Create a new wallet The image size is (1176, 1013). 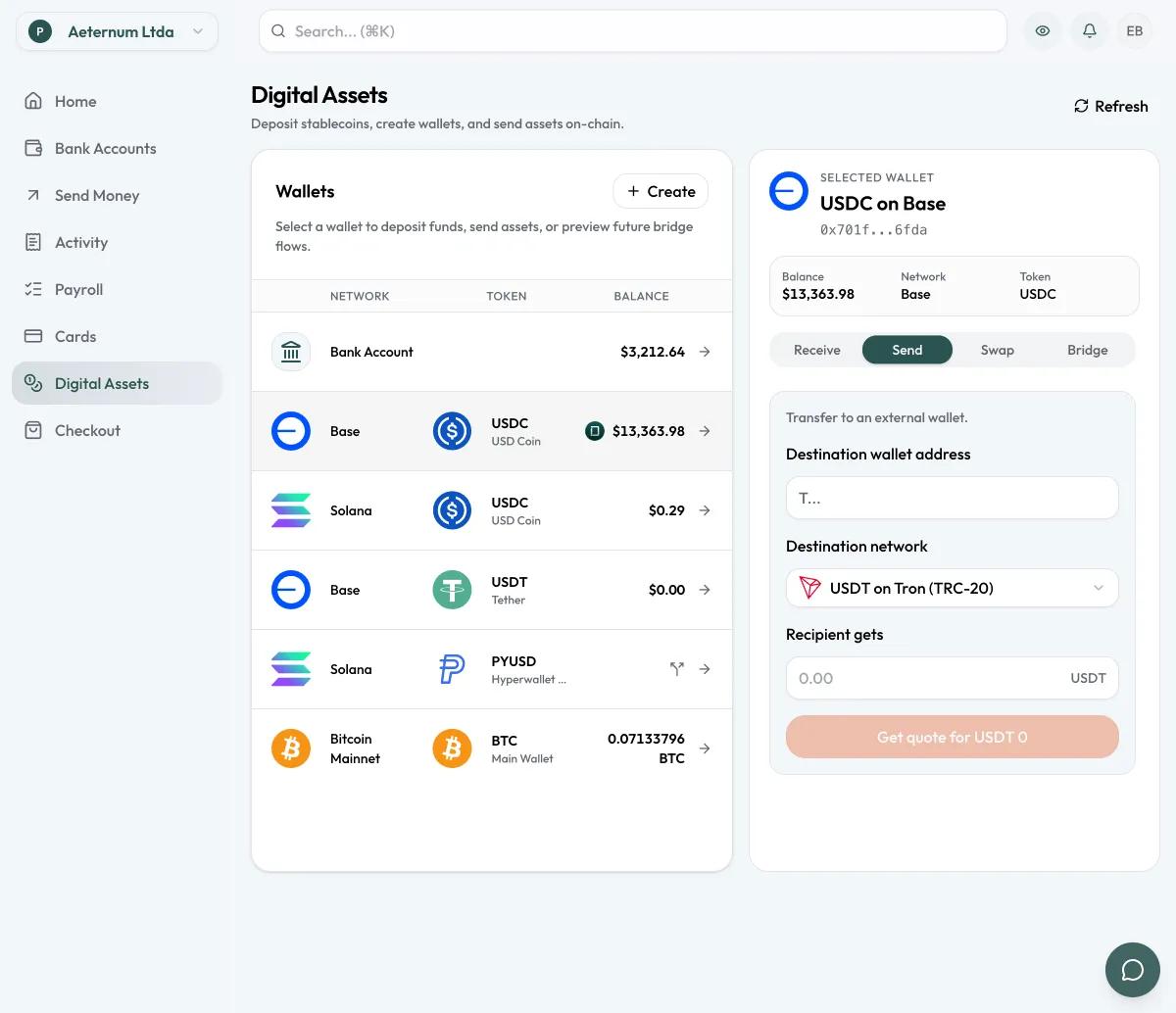(661, 191)
